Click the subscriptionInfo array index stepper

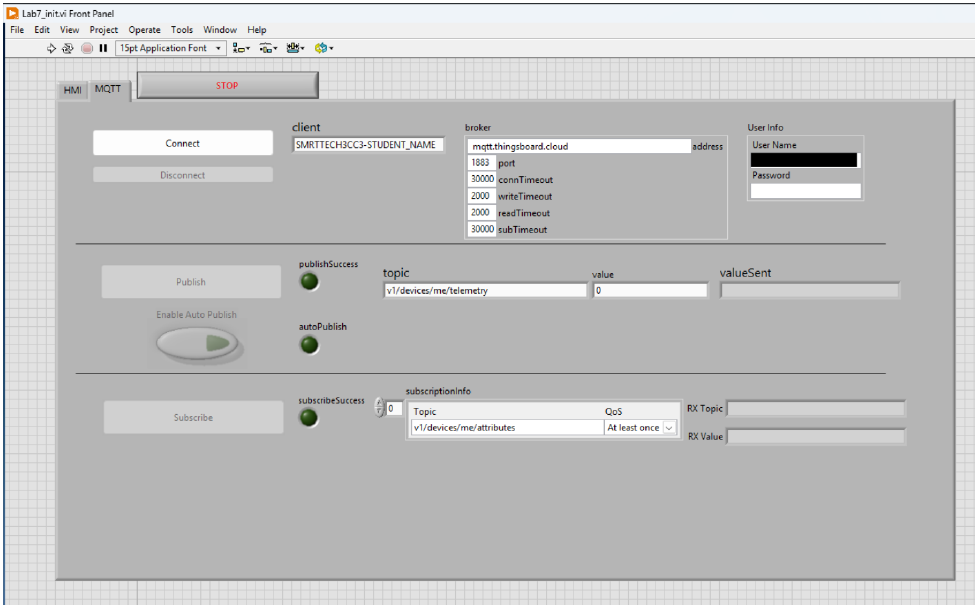point(379,408)
